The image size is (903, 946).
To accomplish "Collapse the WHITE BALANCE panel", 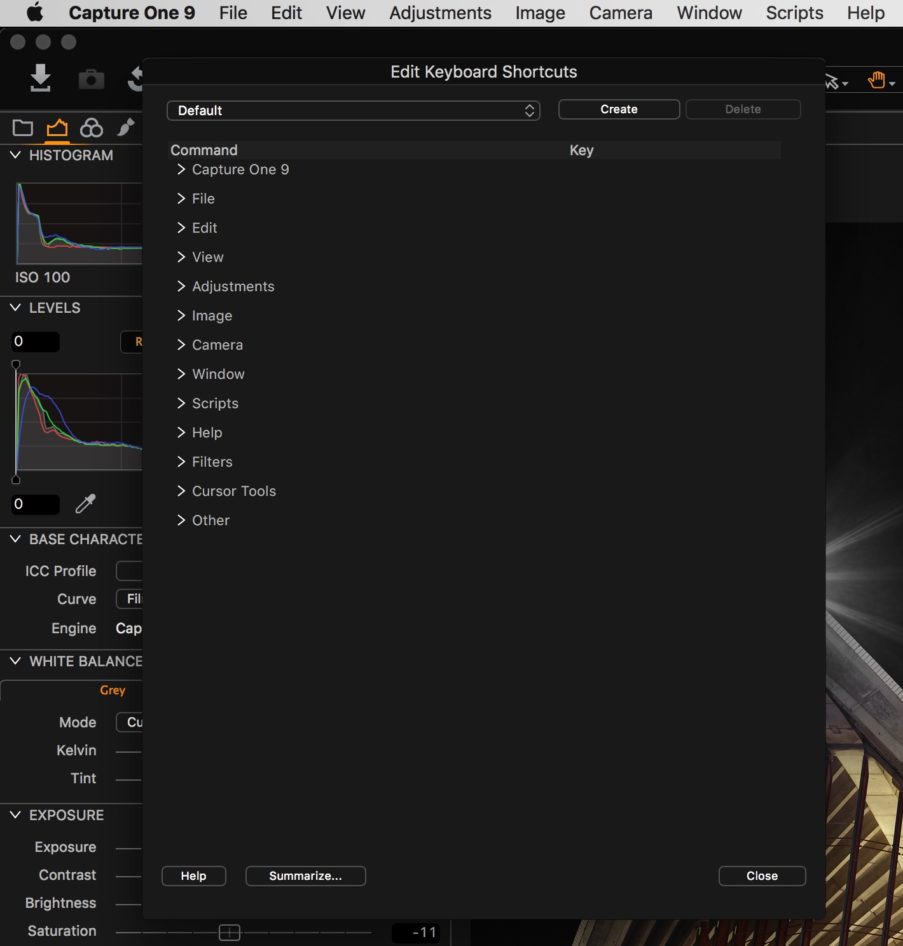I will [14, 661].
